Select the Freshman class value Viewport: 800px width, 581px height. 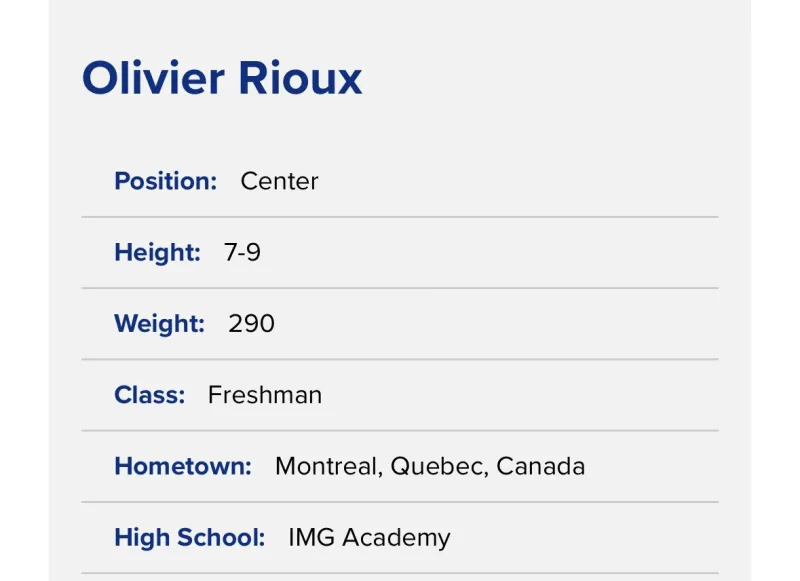tap(265, 395)
